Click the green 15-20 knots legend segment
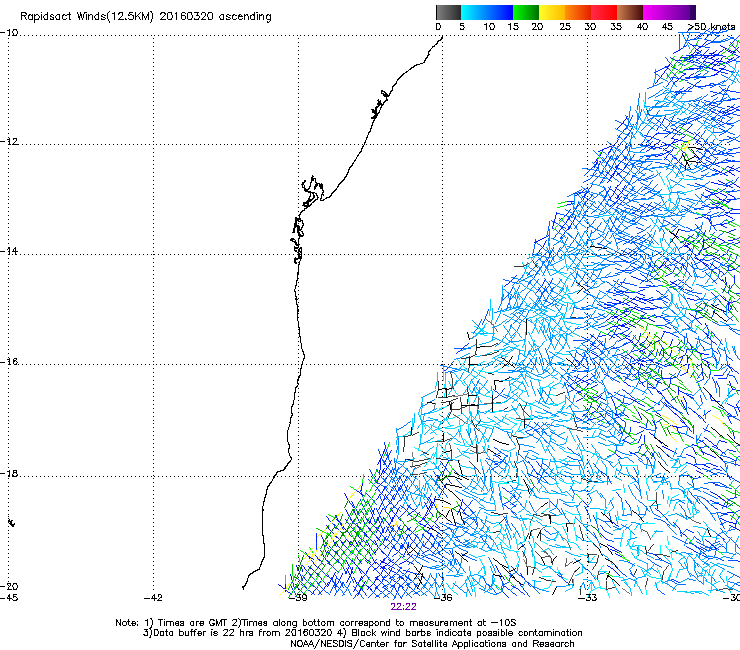 coord(526,12)
